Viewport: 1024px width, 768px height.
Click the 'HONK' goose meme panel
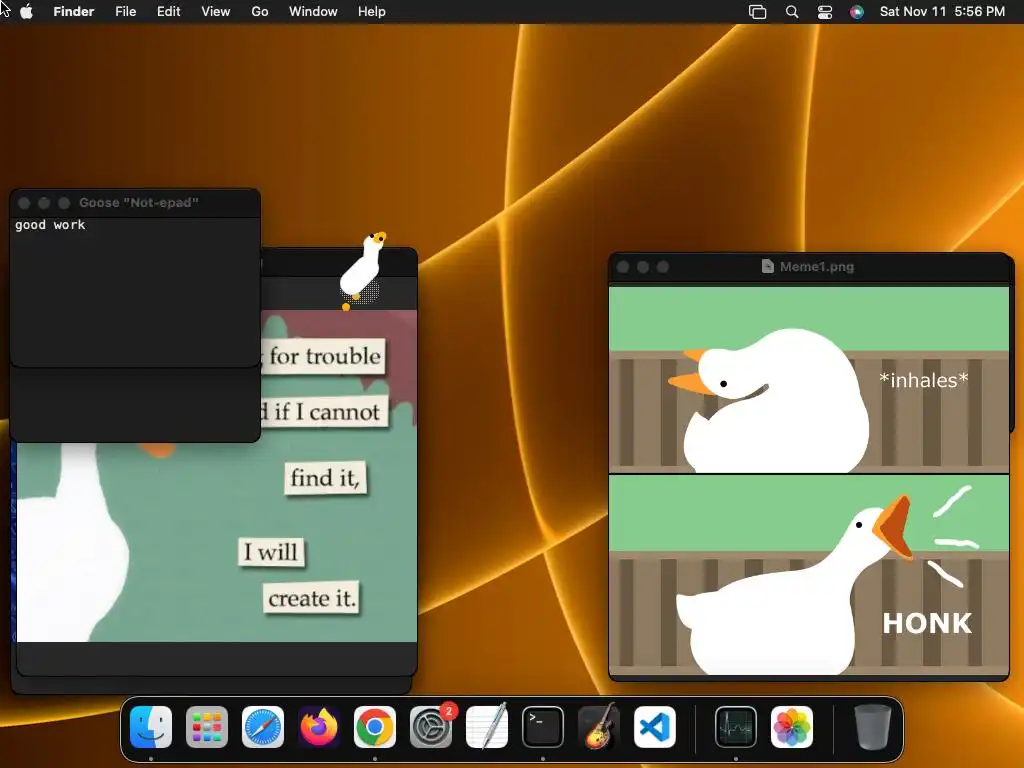coord(809,575)
